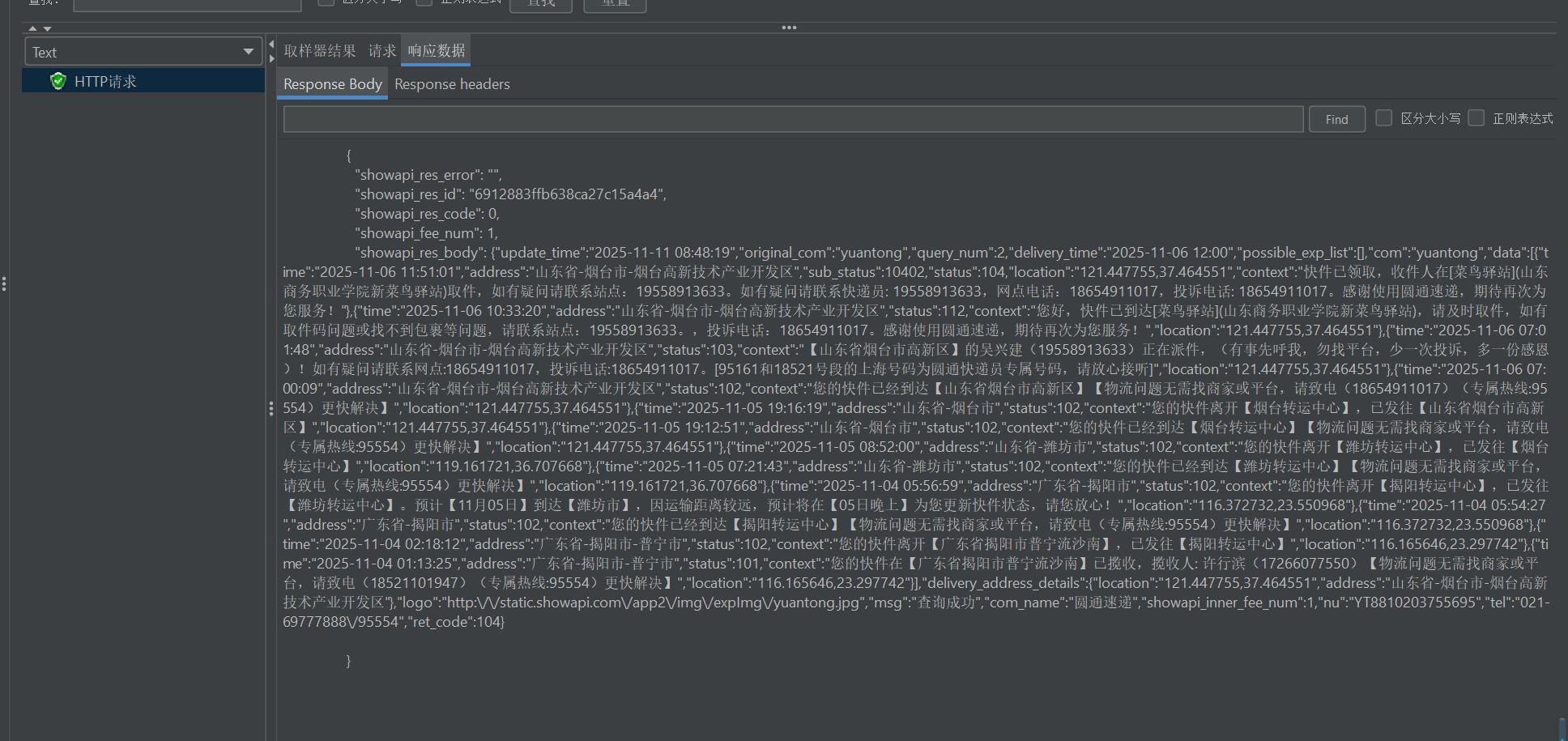Focus the response search input field
This screenshot has width=1568, height=741.
click(x=793, y=119)
